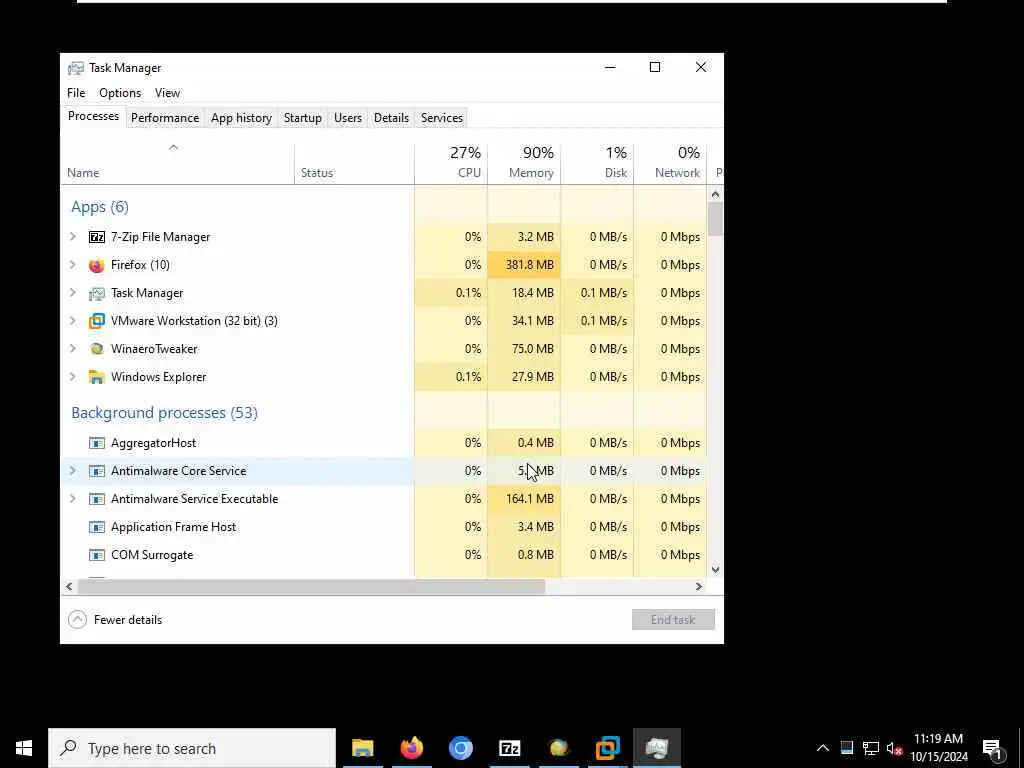This screenshot has width=1024, height=768.
Task: Expand the WinaeroTweaker process row
Action: (73, 349)
